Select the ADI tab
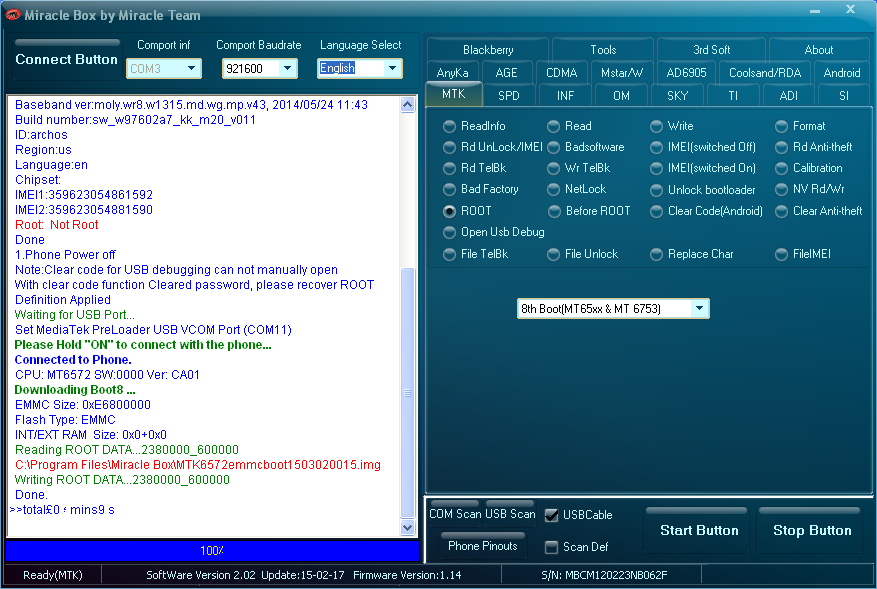Viewport: 877px width, 589px height. (x=788, y=96)
